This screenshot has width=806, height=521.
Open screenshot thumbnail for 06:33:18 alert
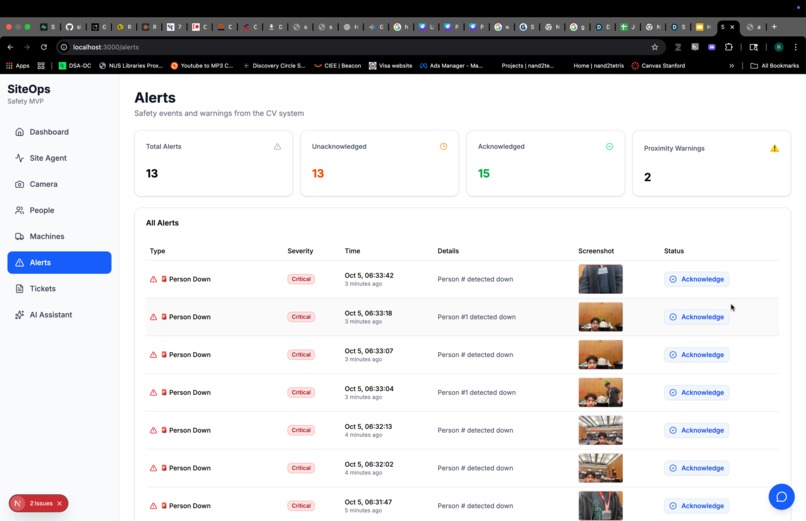coord(600,317)
